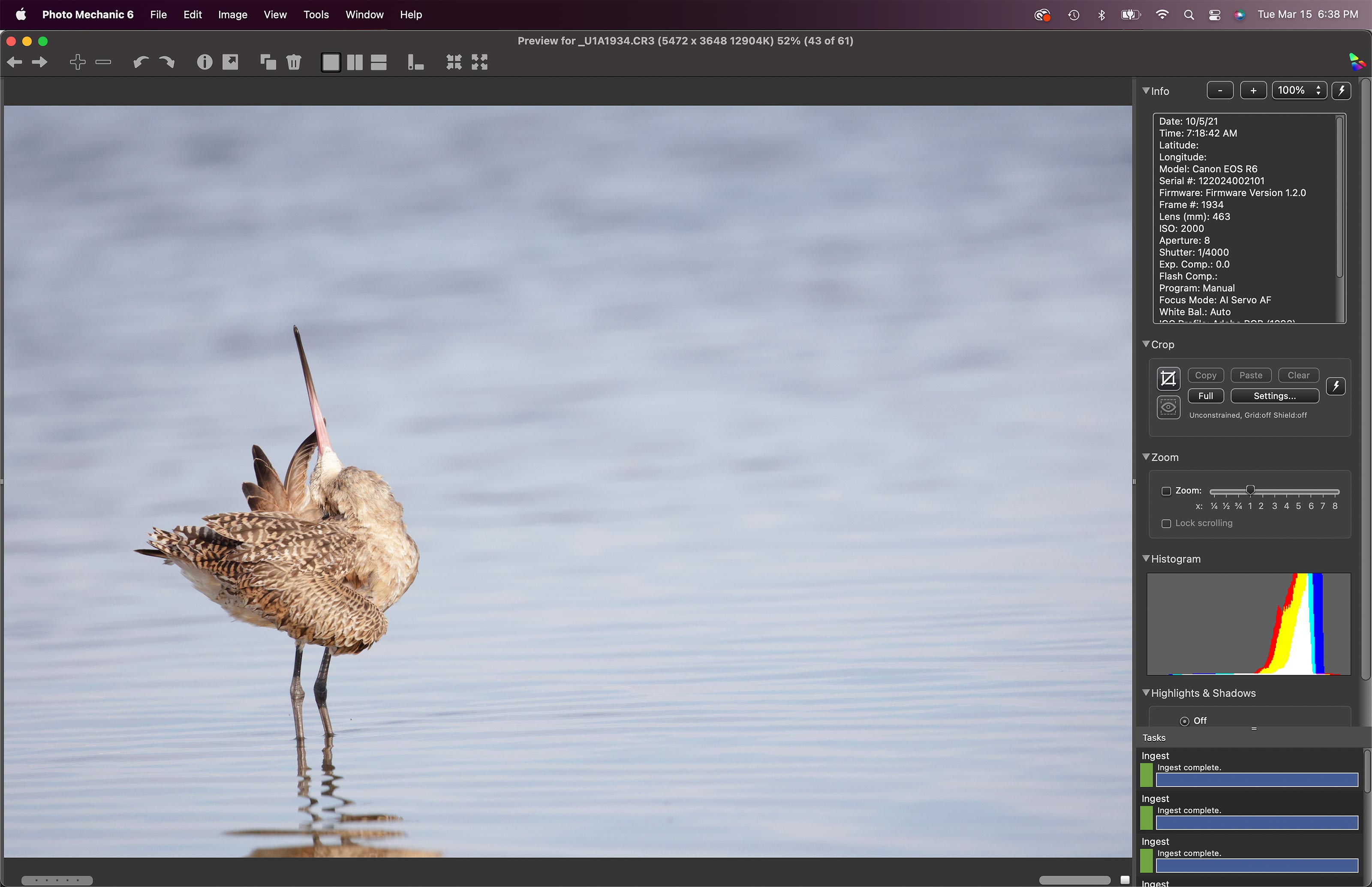
Task: Collapse the Zoom panel section
Action: click(1146, 457)
